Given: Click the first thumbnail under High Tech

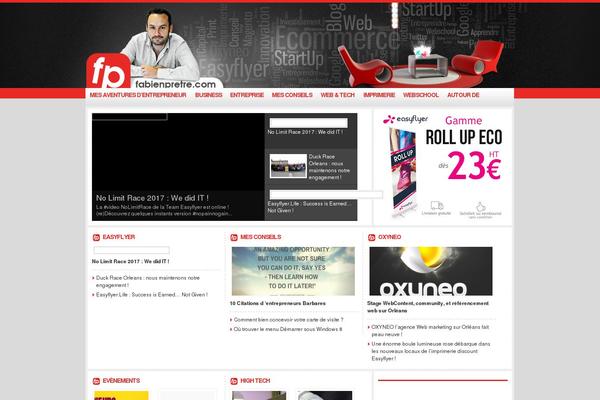Looking at the screenshot, I should (259, 395).
